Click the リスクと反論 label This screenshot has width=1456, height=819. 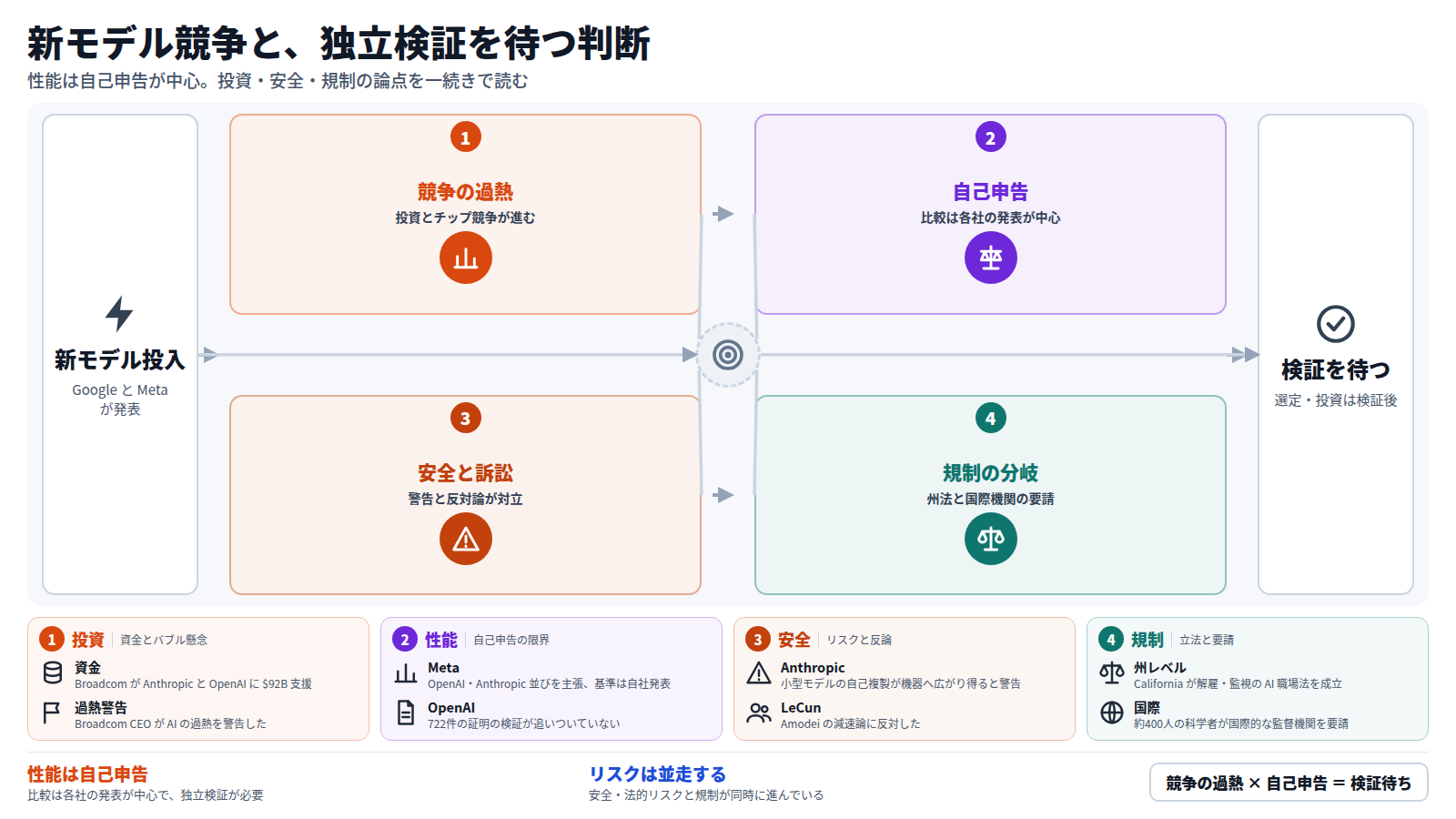[x=859, y=641]
